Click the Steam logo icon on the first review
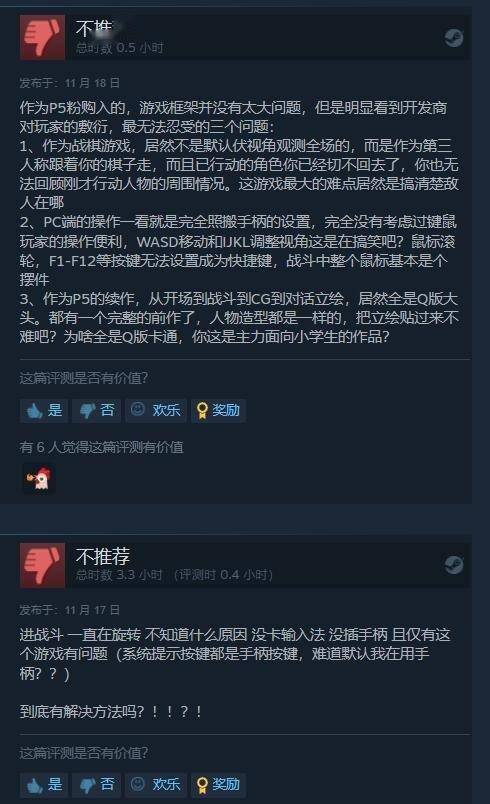 [454, 37]
